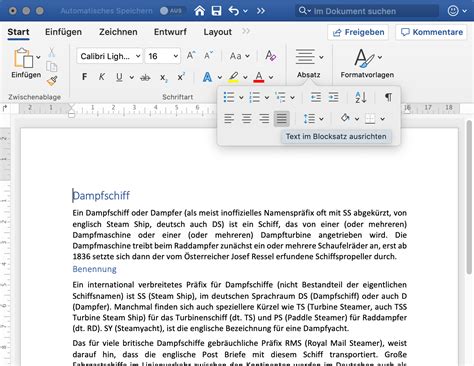Click the Freigeben share button
Image resolution: width=474 pixels, height=366 pixels.
tap(358, 32)
